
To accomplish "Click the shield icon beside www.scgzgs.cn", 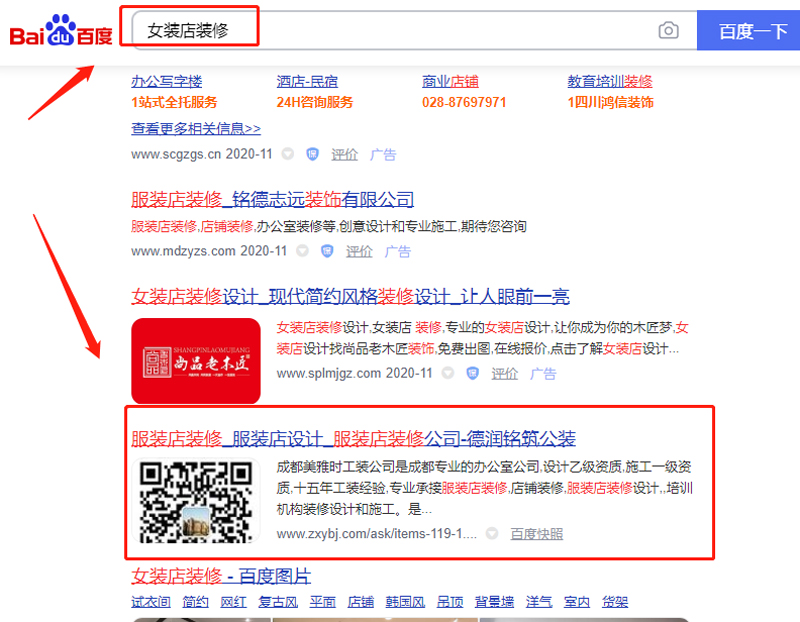I will (x=312, y=154).
